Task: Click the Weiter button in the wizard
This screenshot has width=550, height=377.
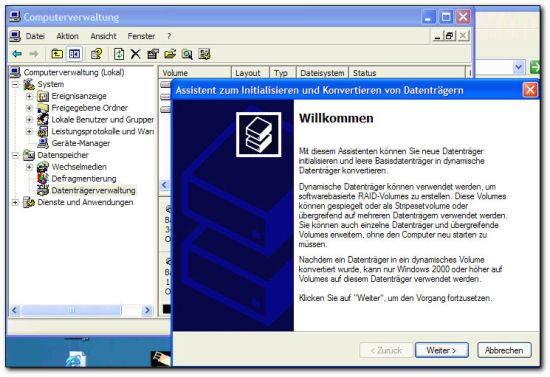Action: [x=442, y=350]
